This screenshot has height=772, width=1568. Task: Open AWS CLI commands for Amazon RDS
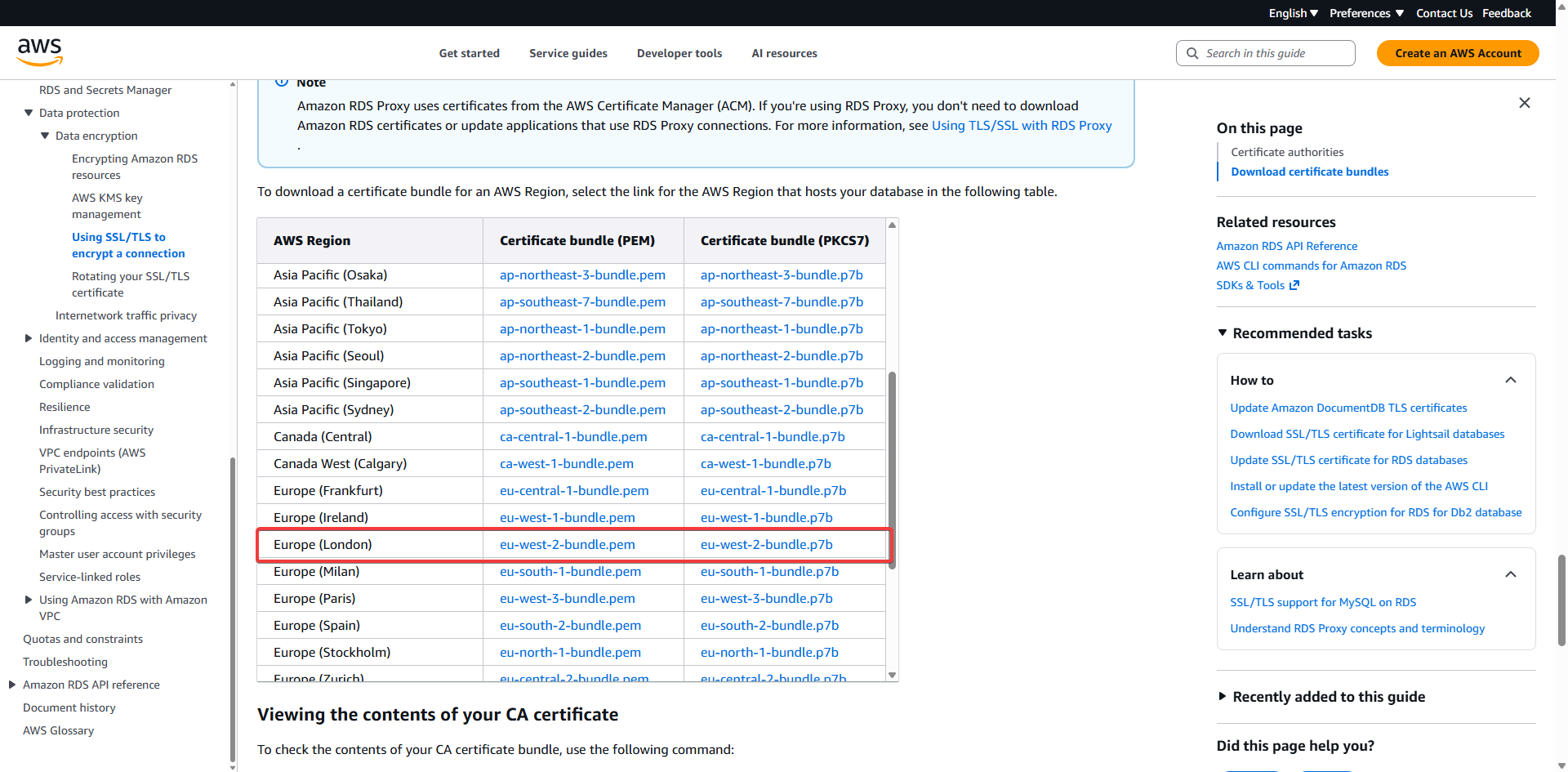click(1311, 266)
